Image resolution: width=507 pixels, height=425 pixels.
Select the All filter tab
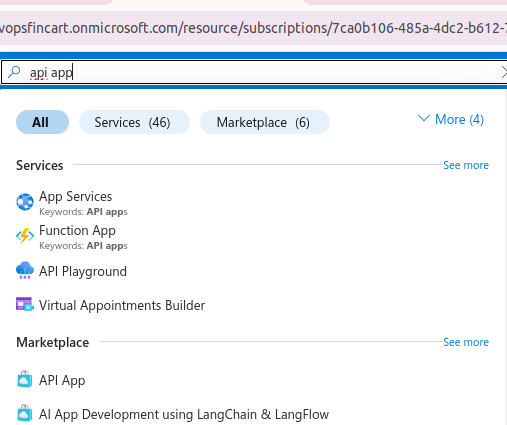click(42, 122)
